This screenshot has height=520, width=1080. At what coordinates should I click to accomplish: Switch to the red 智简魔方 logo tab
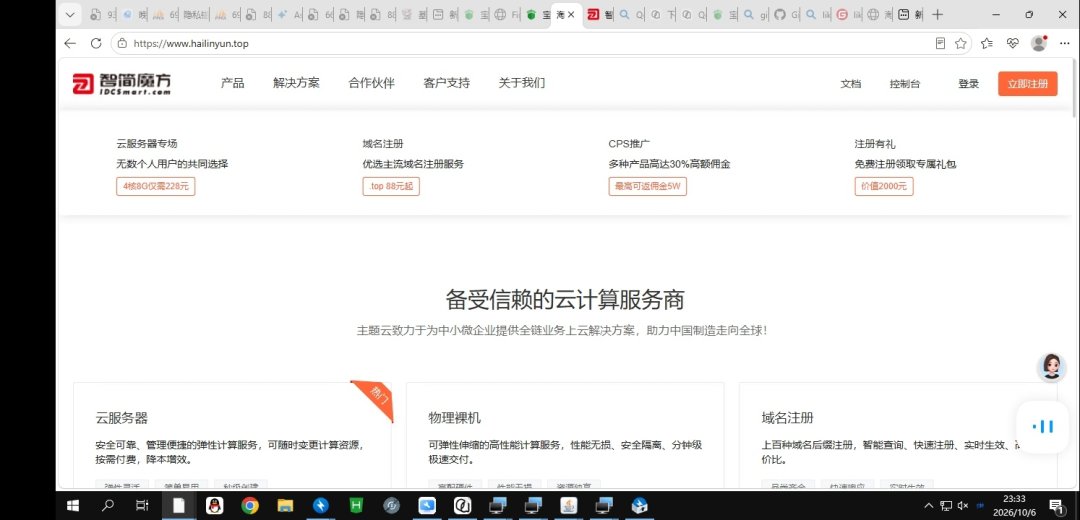[600, 14]
